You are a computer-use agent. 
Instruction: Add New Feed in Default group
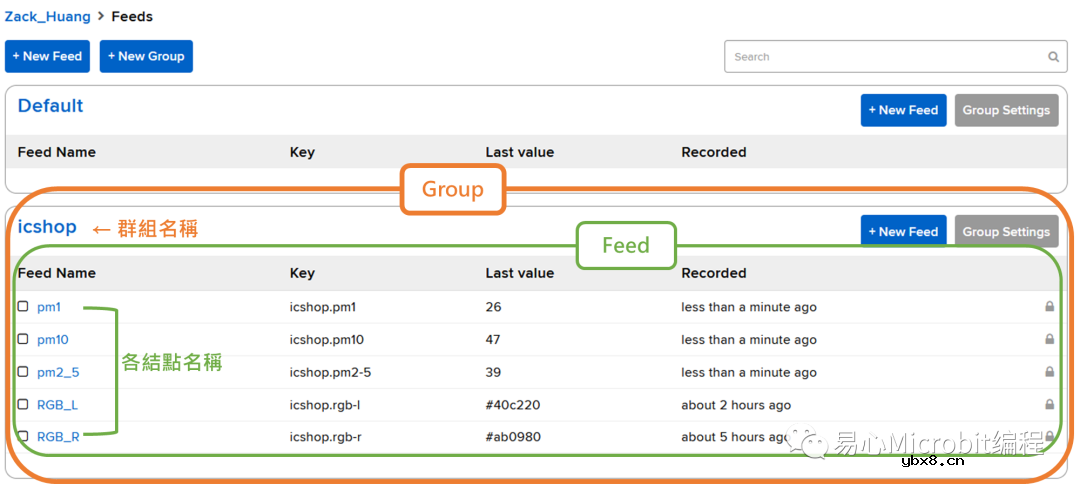pos(902,110)
